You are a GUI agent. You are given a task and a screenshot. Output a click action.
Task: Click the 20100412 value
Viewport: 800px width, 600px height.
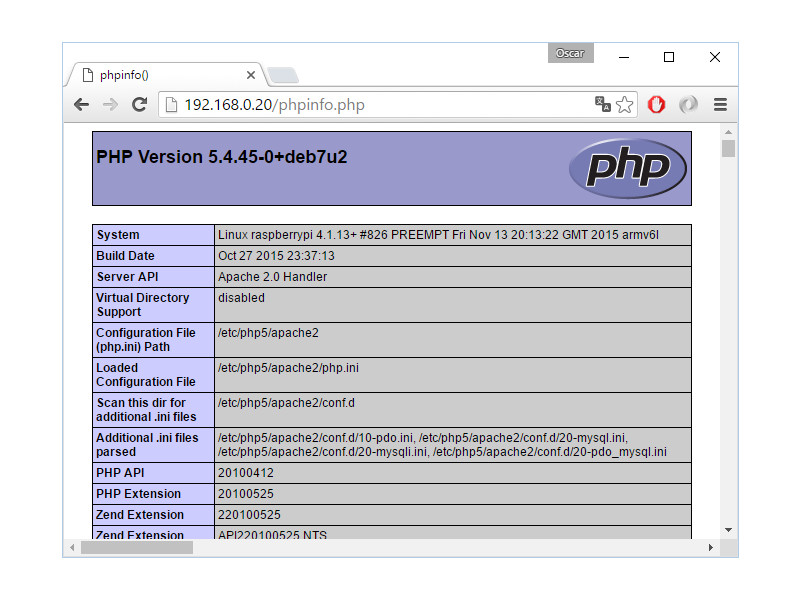pyautogui.click(x=246, y=473)
